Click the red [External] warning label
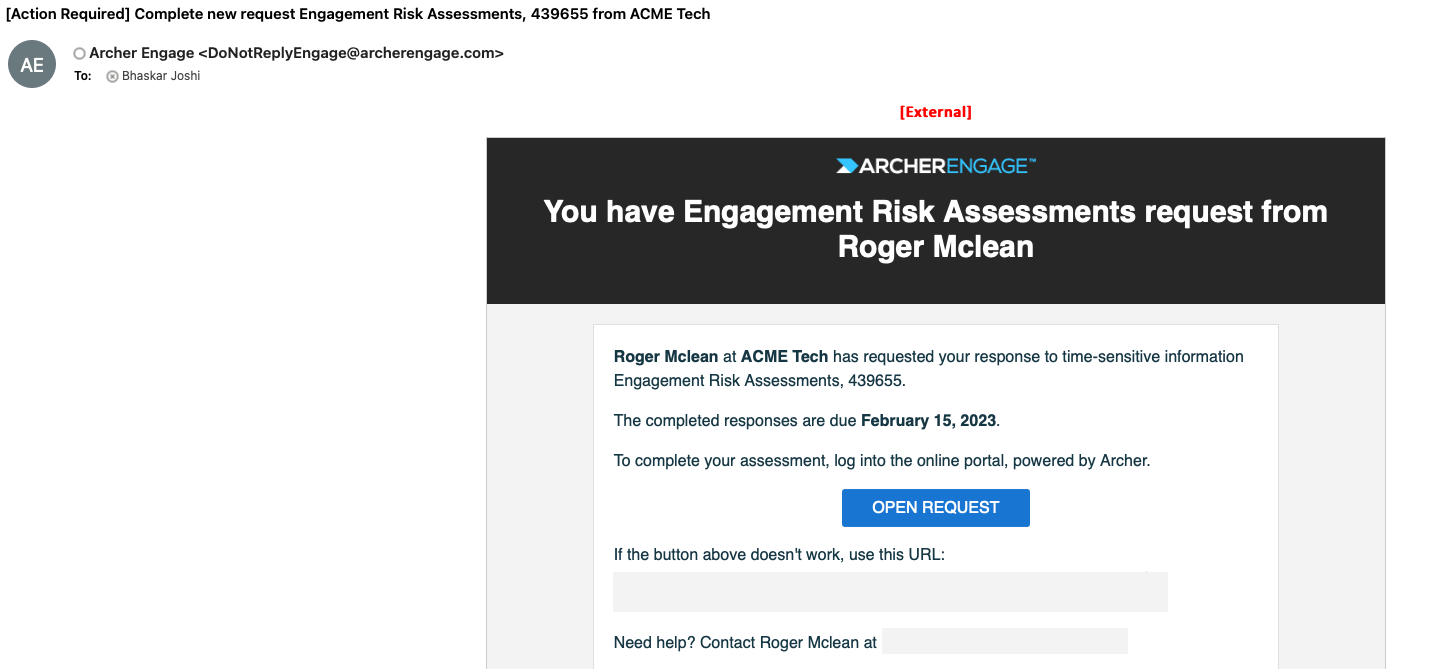The height and width of the screenshot is (669, 1436). [935, 111]
